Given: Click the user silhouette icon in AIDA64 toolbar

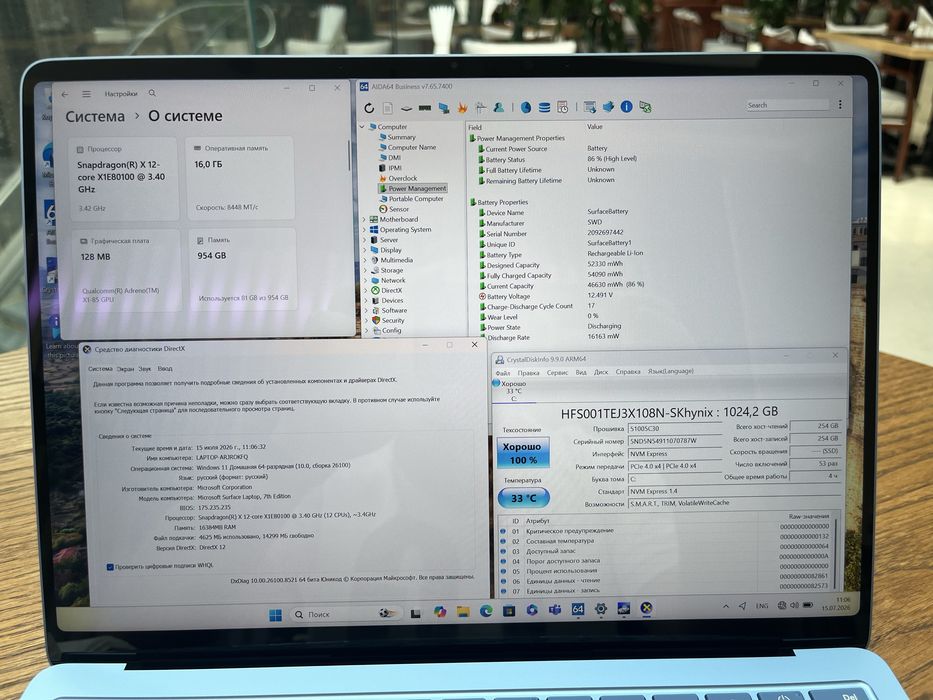Looking at the screenshot, I should coord(499,107).
